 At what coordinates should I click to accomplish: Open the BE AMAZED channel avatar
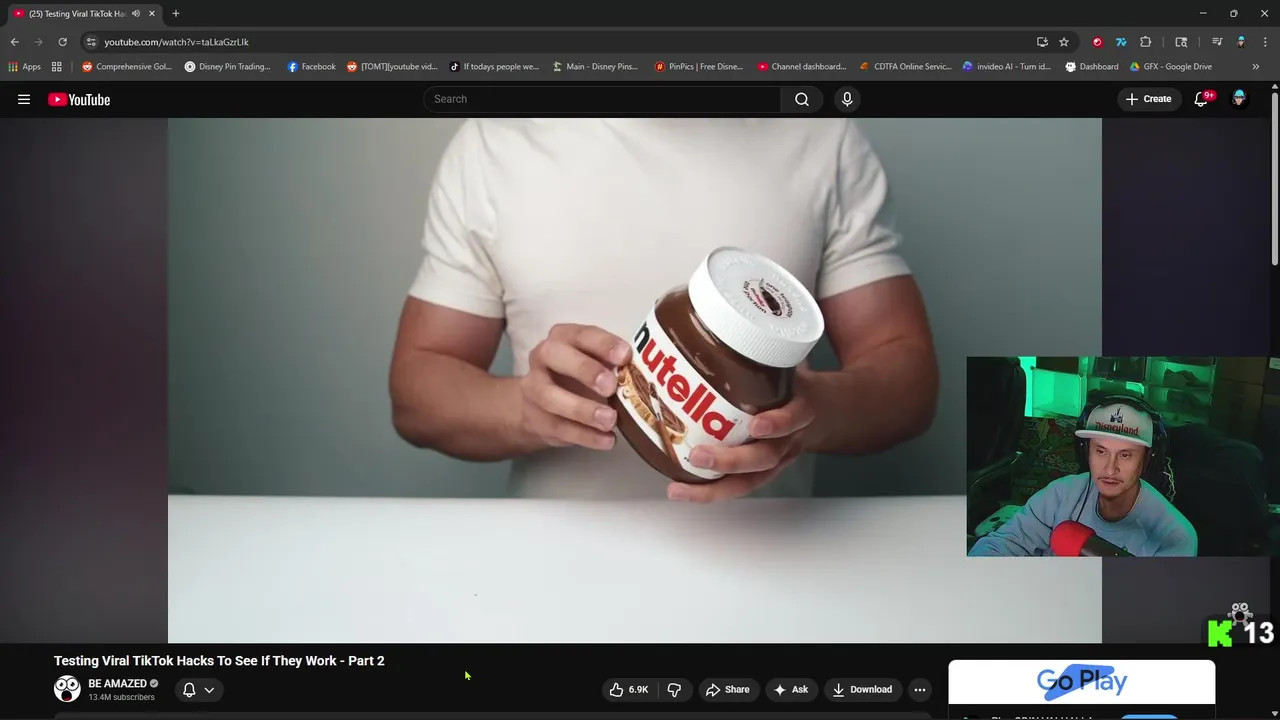coord(67,689)
